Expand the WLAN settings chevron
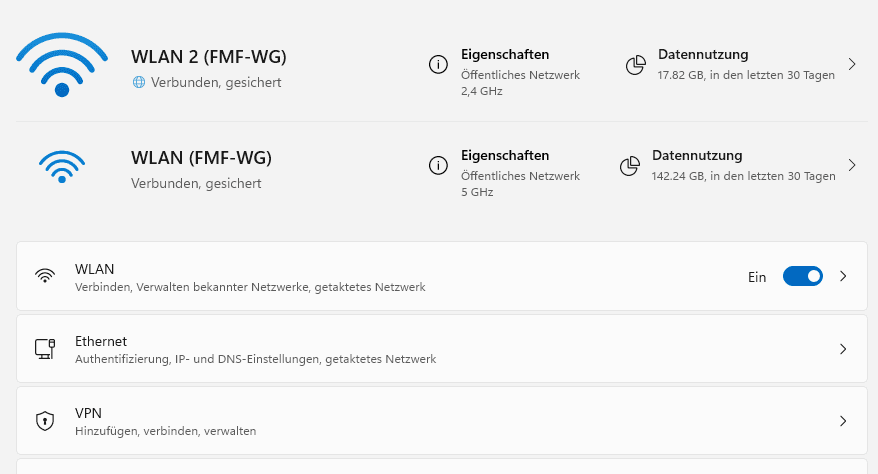 click(843, 276)
